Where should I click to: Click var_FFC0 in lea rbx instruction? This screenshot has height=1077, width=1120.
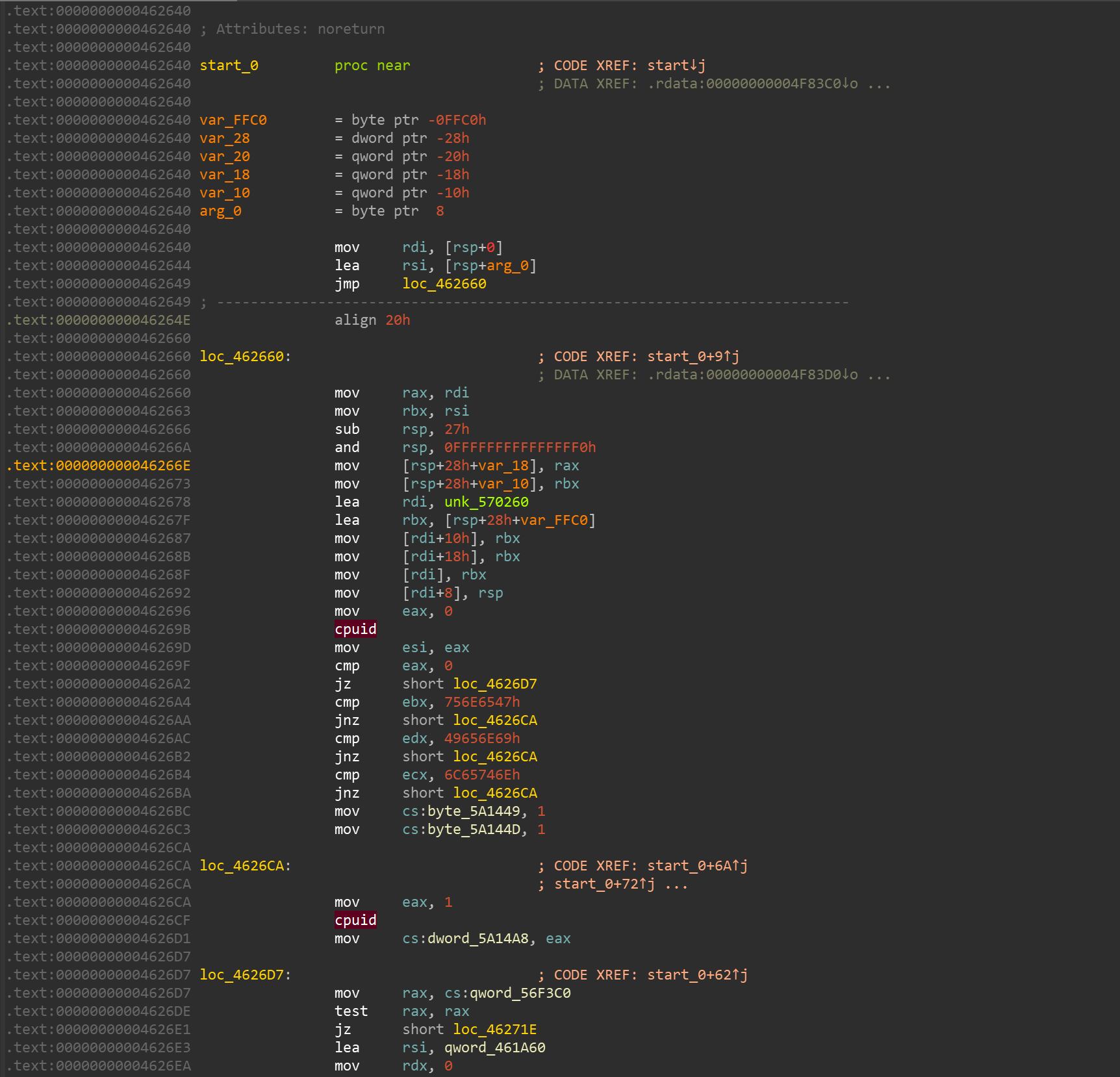[x=554, y=520]
